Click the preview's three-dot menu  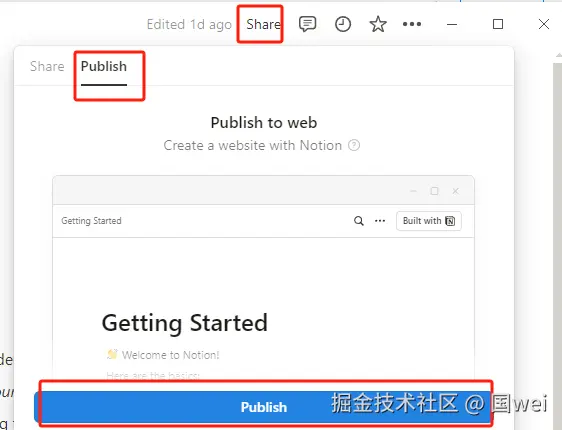pos(380,221)
